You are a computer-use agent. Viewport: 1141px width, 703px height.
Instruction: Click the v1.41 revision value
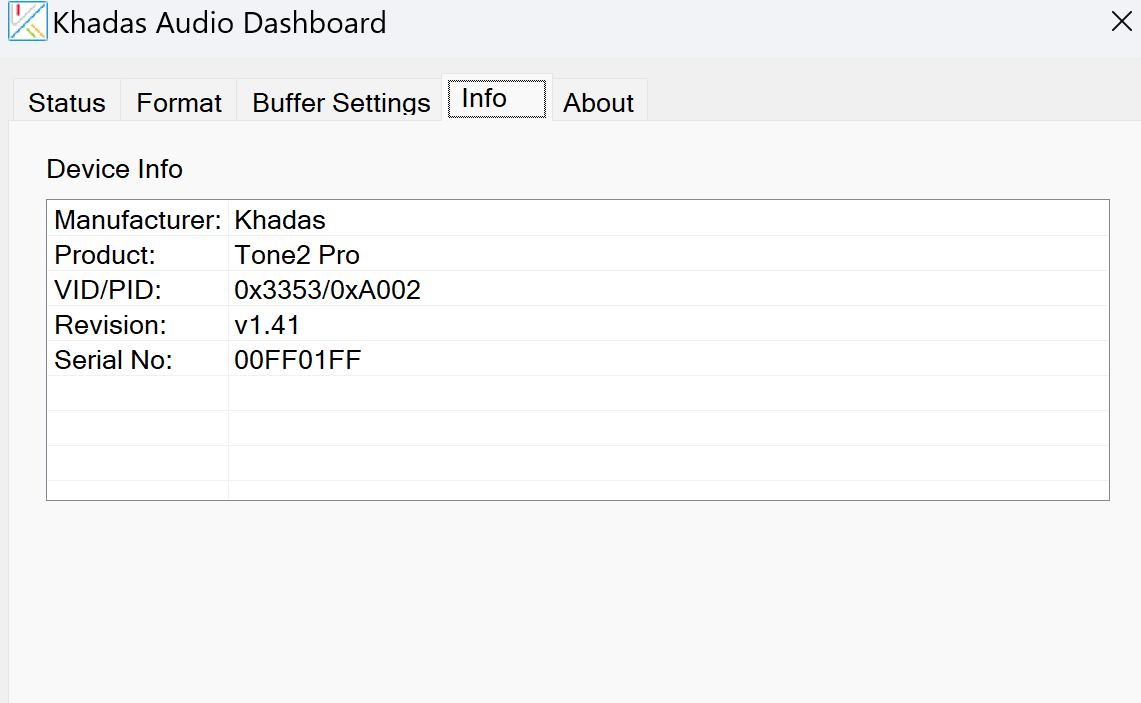click(267, 325)
